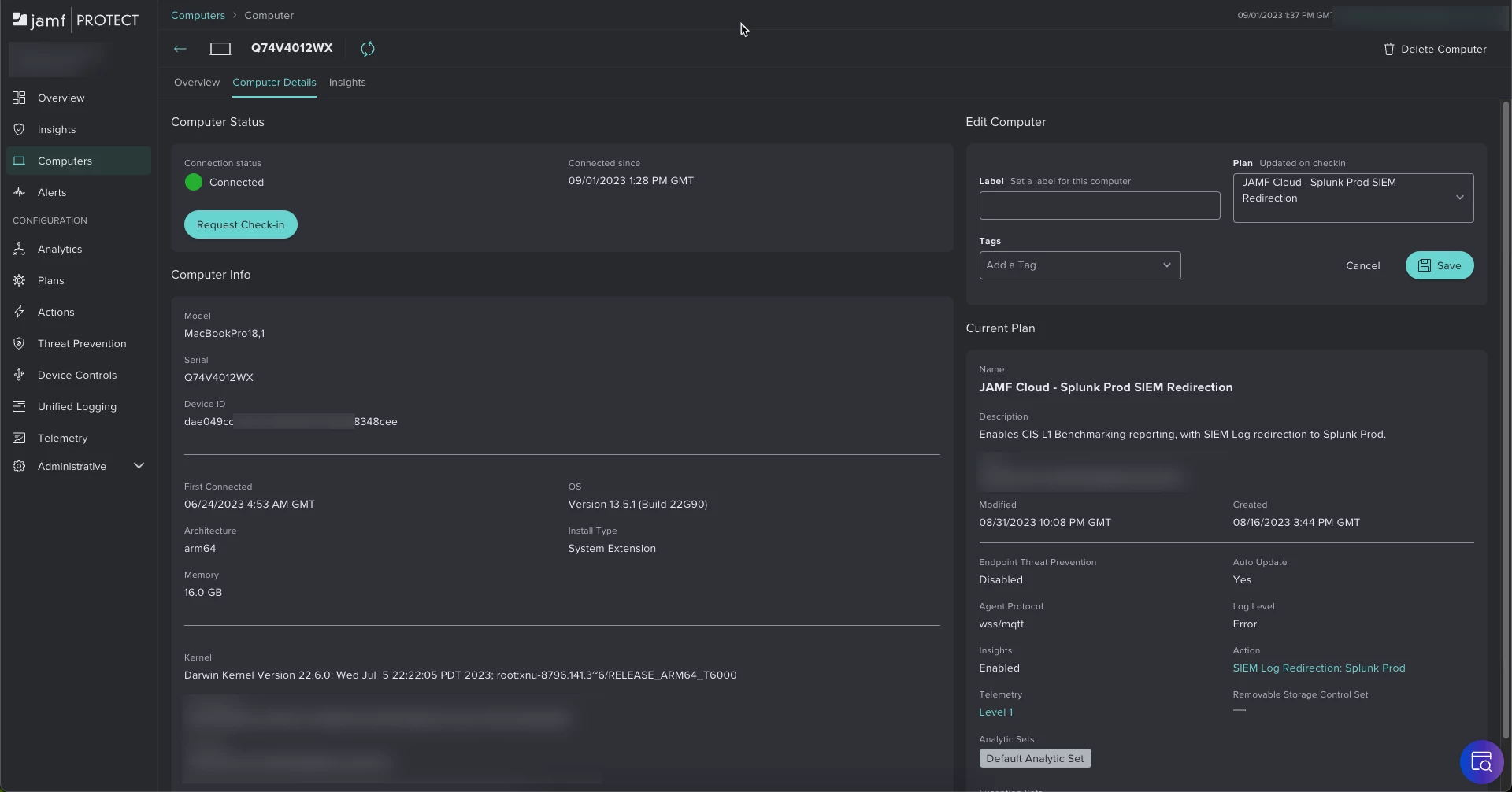The height and width of the screenshot is (792, 1512).
Task: Click the Darwin Kernel Version string
Action: 460,675
